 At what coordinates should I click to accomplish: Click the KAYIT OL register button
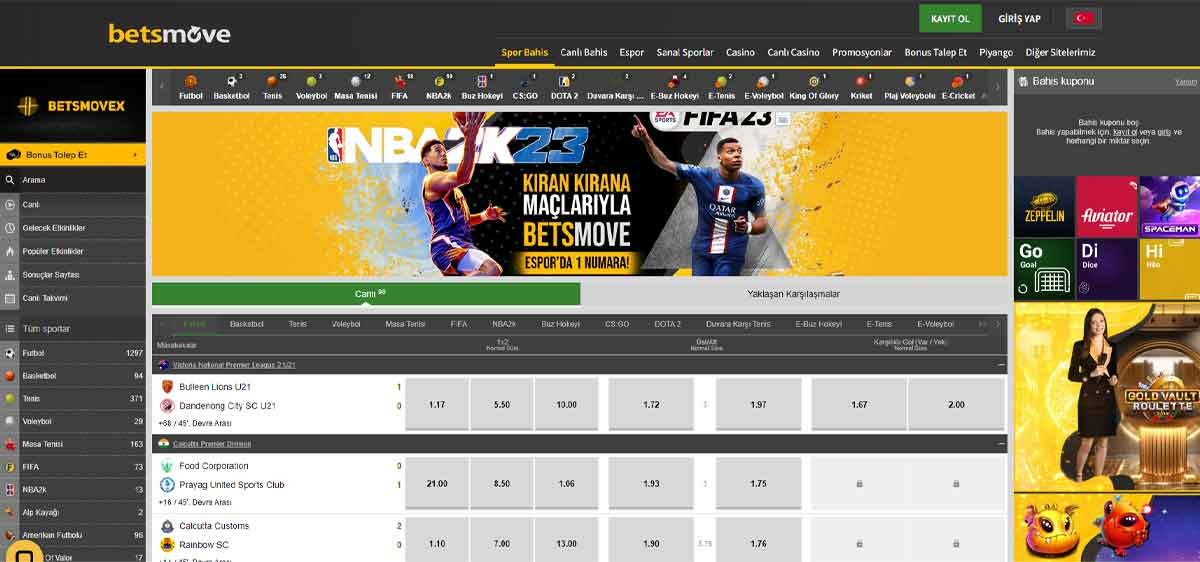click(x=950, y=19)
